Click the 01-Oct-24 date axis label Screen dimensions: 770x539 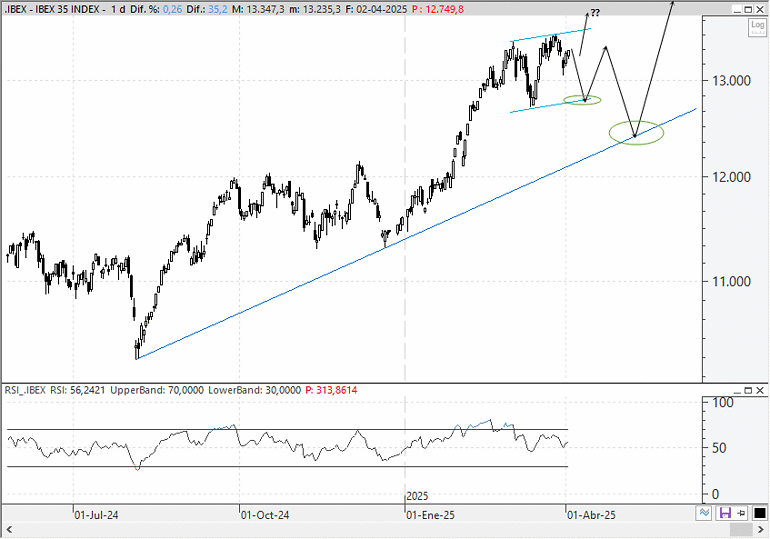tap(265, 515)
